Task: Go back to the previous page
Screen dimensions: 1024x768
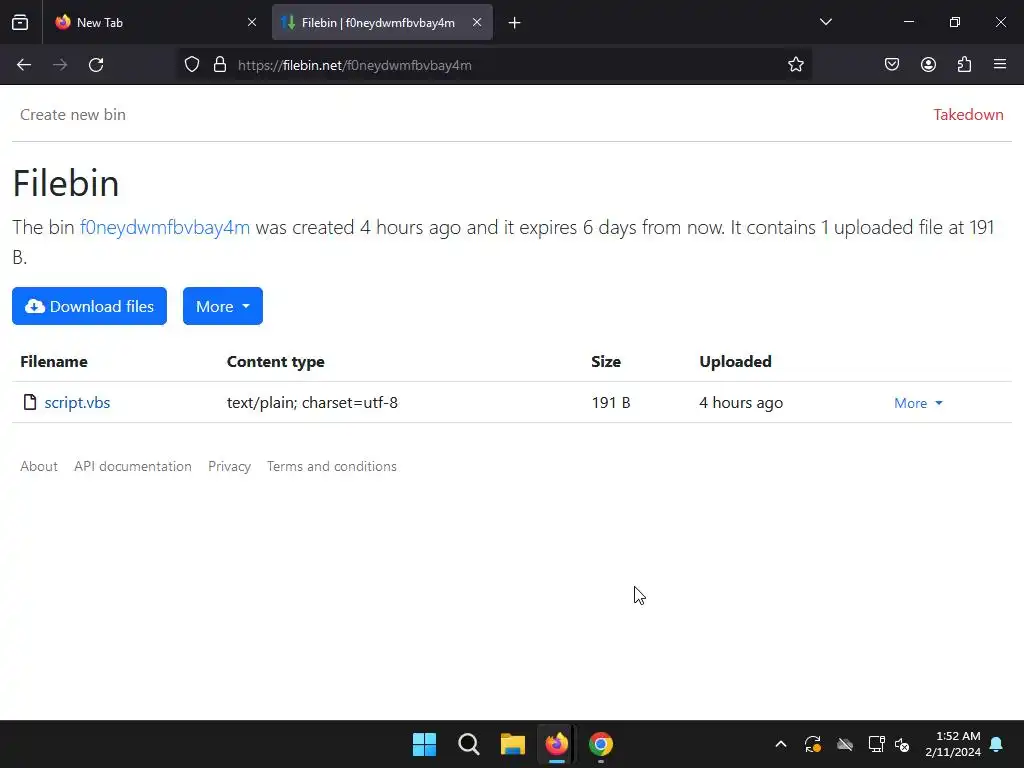Action: coord(24,65)
